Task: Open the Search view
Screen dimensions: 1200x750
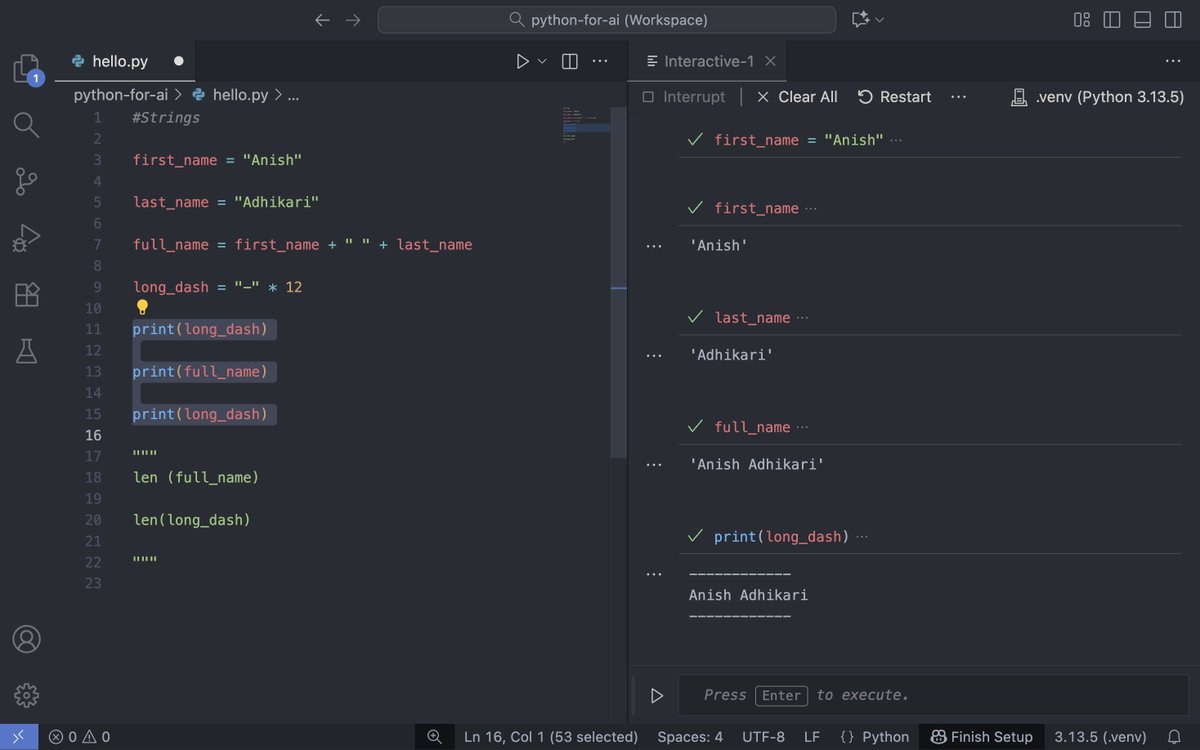Action: coord(26,125)
